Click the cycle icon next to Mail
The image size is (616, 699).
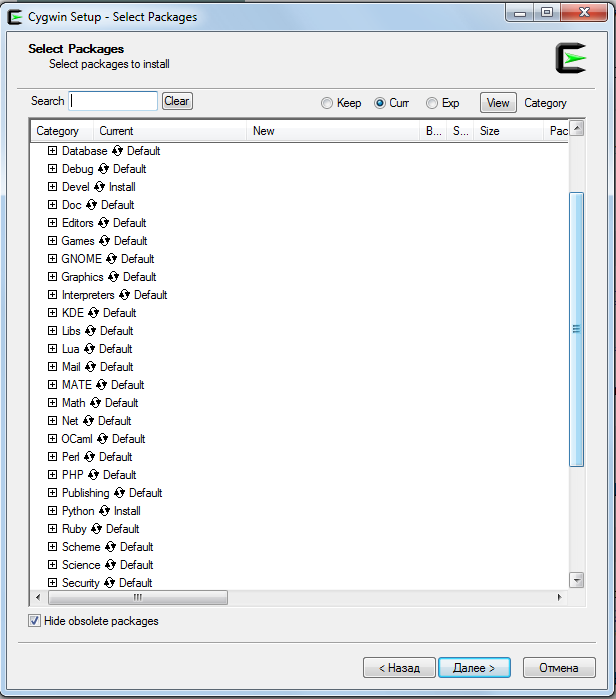coord(90,366)
